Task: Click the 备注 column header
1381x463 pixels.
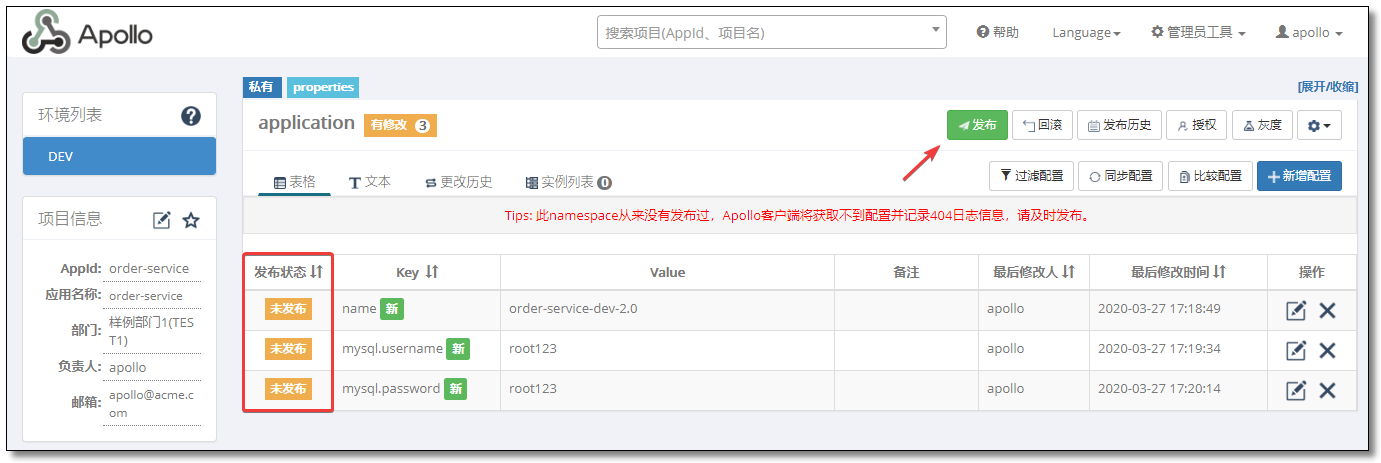Action: coord(906,272)
